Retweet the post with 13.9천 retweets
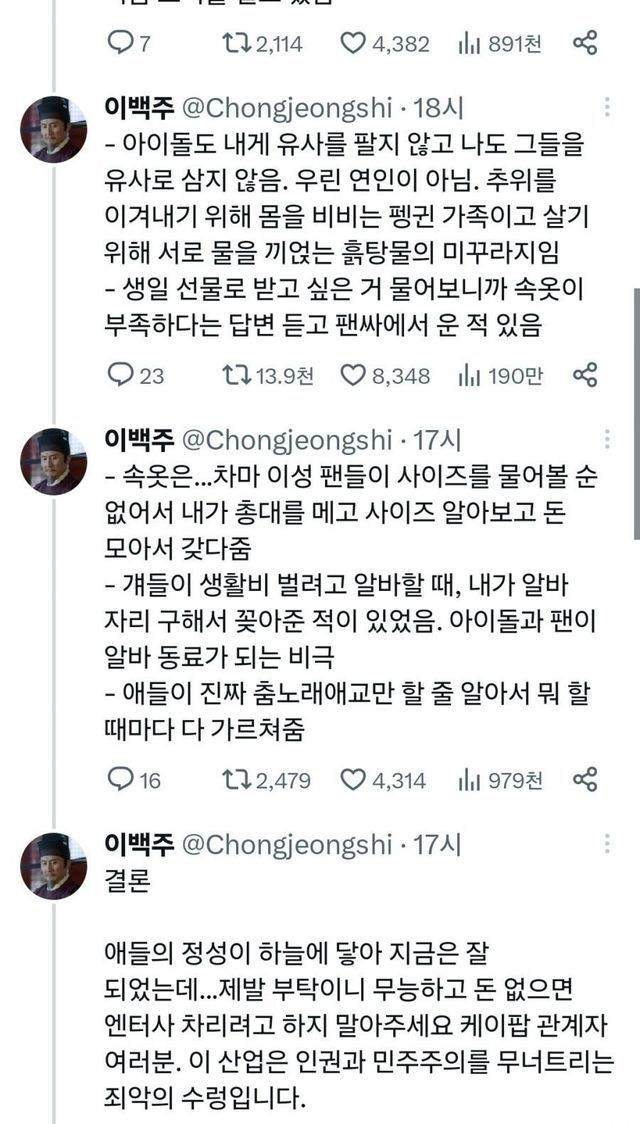The image size is (640, 1124). [236, 375]
